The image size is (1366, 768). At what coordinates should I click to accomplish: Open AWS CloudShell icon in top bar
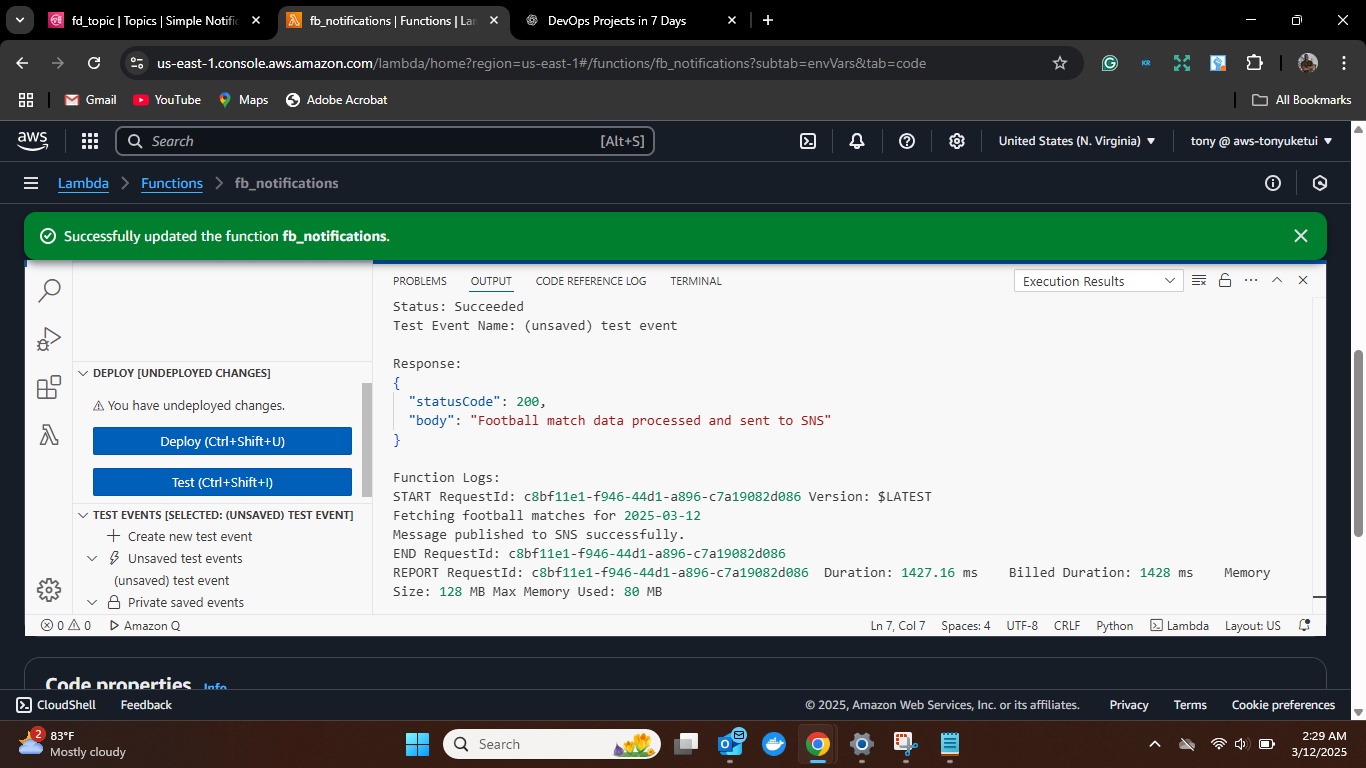tap(808, 141)
